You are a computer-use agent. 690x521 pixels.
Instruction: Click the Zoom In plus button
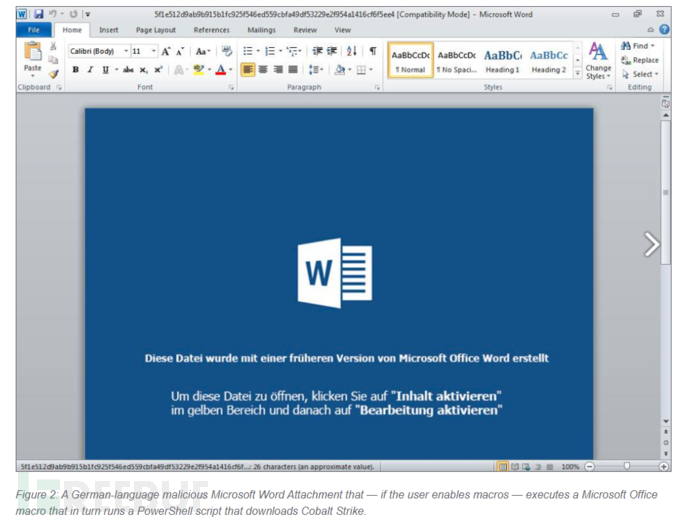tap(664, 466)
